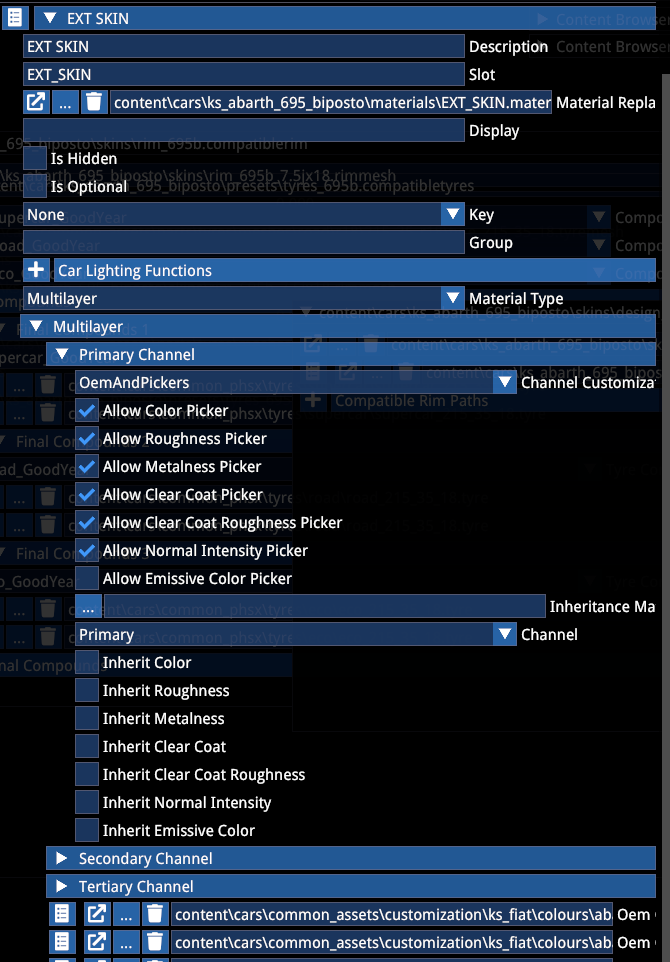The height and width of the screenshot is (962, 670).
Task: Edit the Description field containing EXT SKIN
Action: click(244, 47)
